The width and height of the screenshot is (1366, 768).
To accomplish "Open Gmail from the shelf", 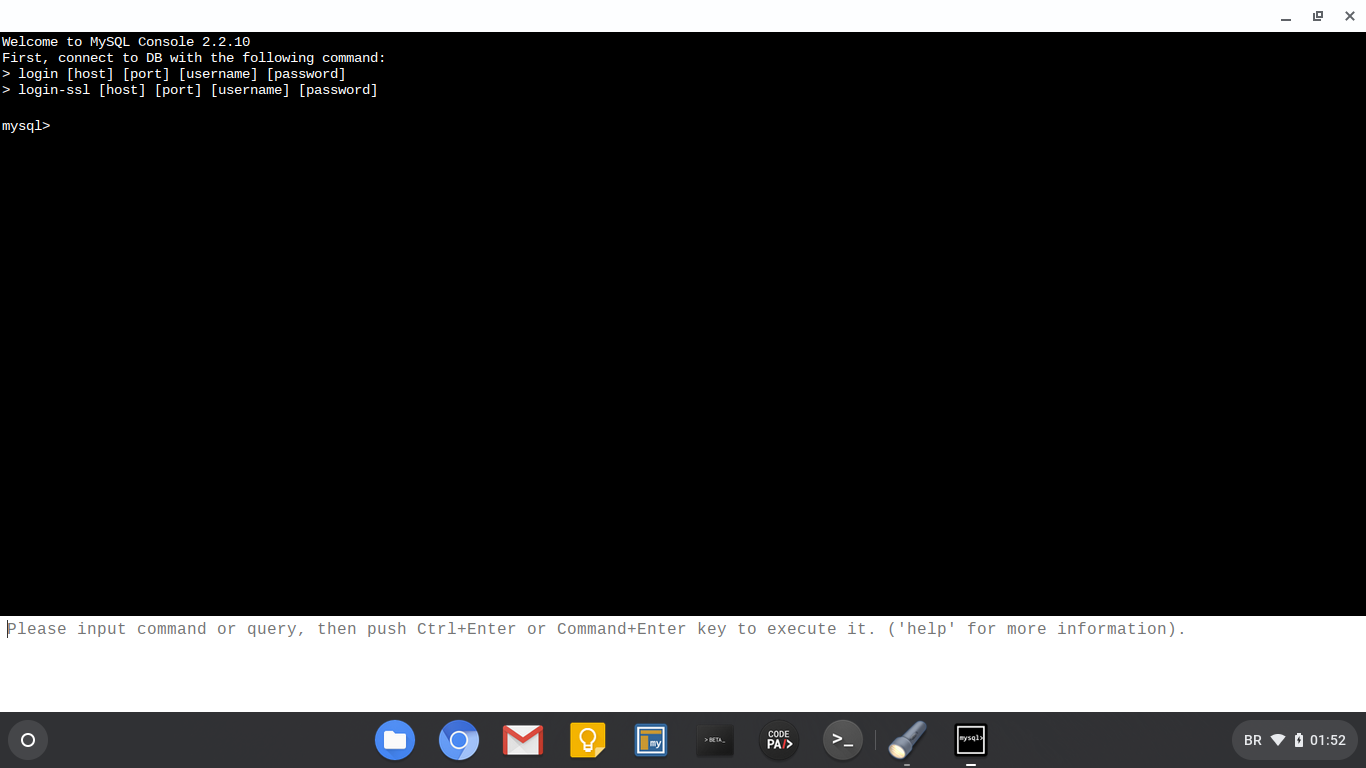I will [x=523, y=740].
